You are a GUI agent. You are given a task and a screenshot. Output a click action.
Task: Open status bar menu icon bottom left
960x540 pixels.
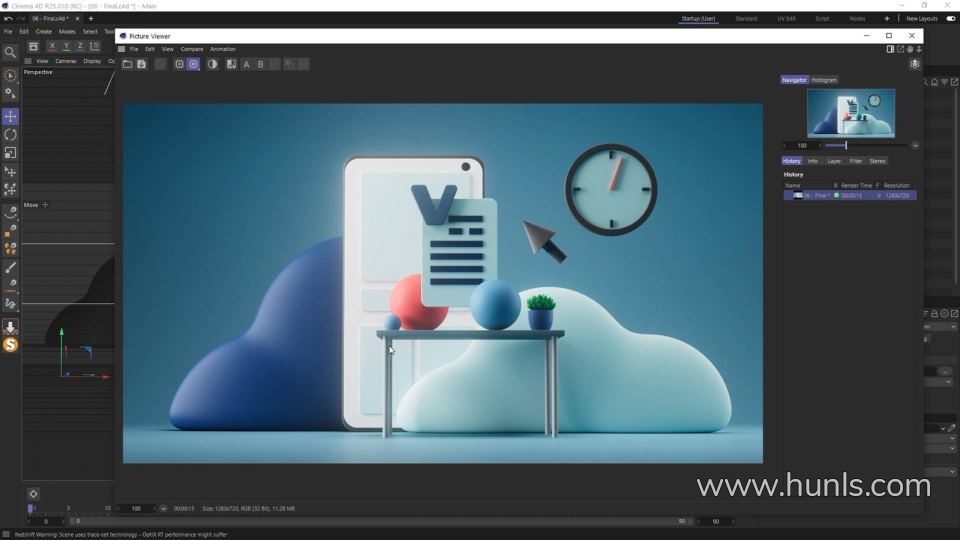(6, 534)
